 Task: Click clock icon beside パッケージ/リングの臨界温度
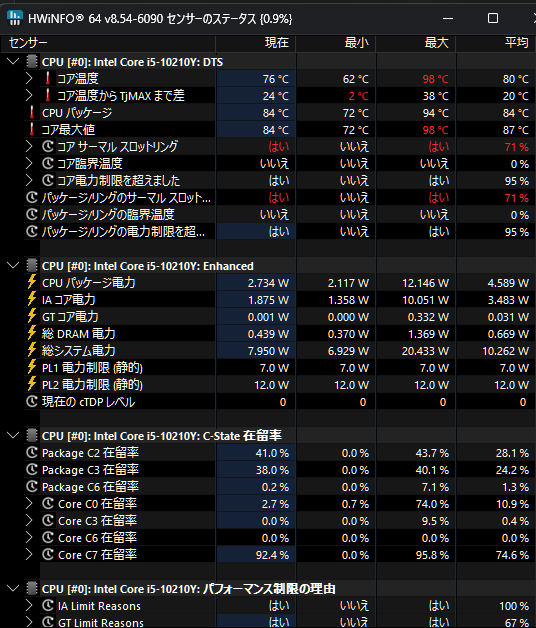(x=32, y=214)
